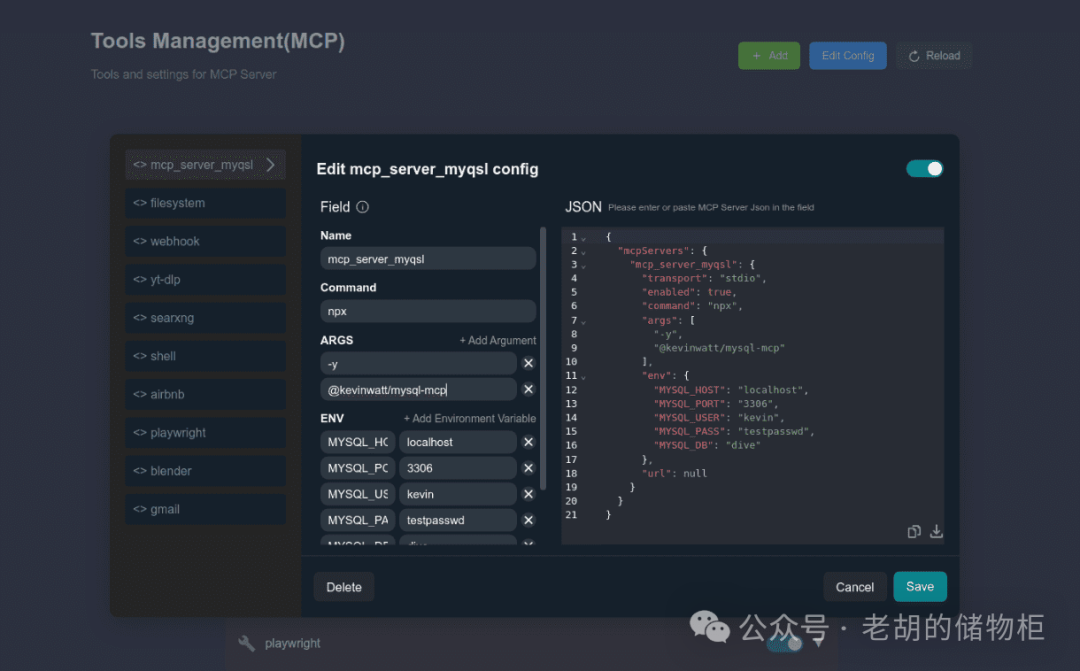Open the webhook server entry
The width and height of the screenshot is (1080, 671).
[x=205, y=241]
